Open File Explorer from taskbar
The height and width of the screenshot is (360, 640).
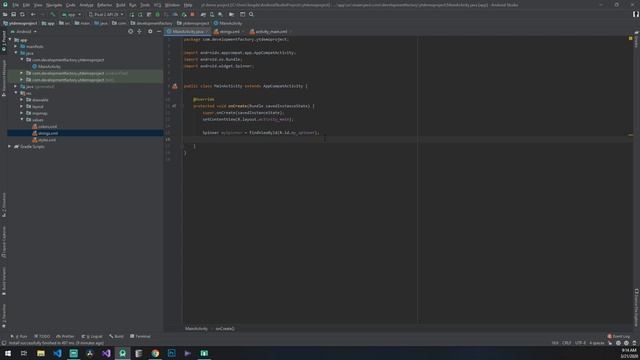pyautogui.click(x=41, y=353)
